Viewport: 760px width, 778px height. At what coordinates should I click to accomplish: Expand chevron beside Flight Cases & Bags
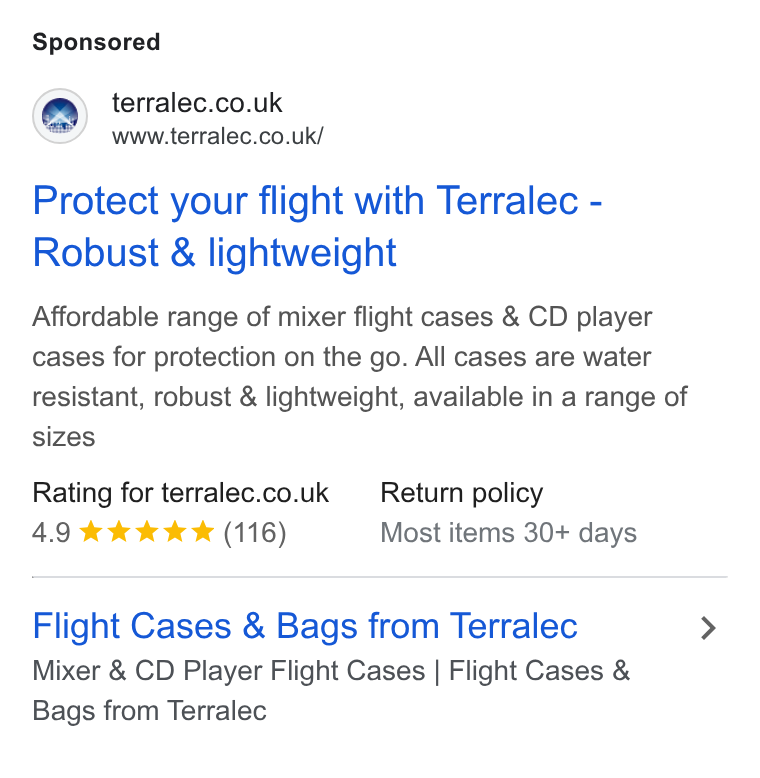click(708, 628)
